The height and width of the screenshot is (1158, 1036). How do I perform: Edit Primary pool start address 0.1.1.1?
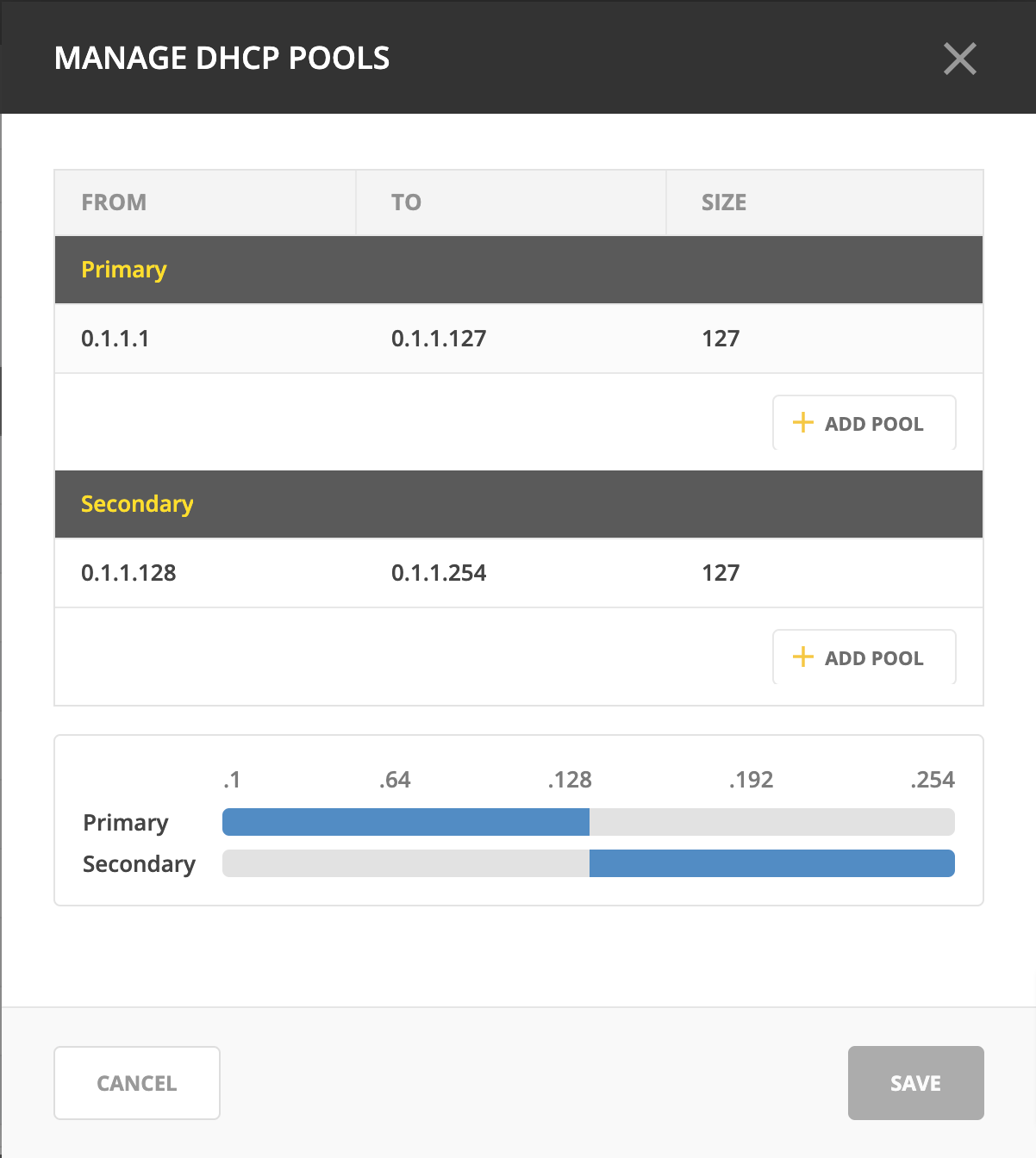(115, 339)
